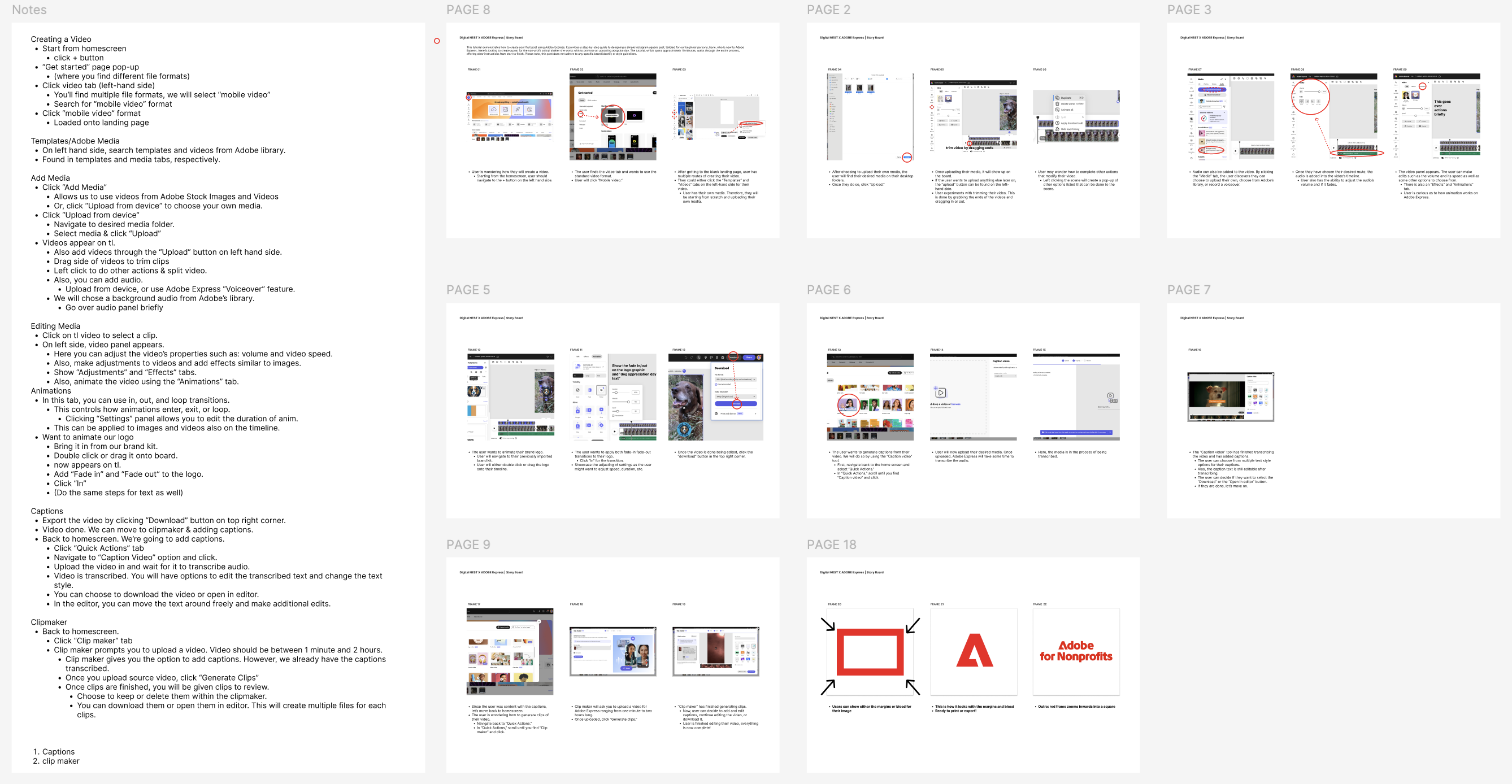The width and height of the screenshot is (1512, 784).
Task: Click the numbered "1. Captions" line
Action: tap(54, 752)
